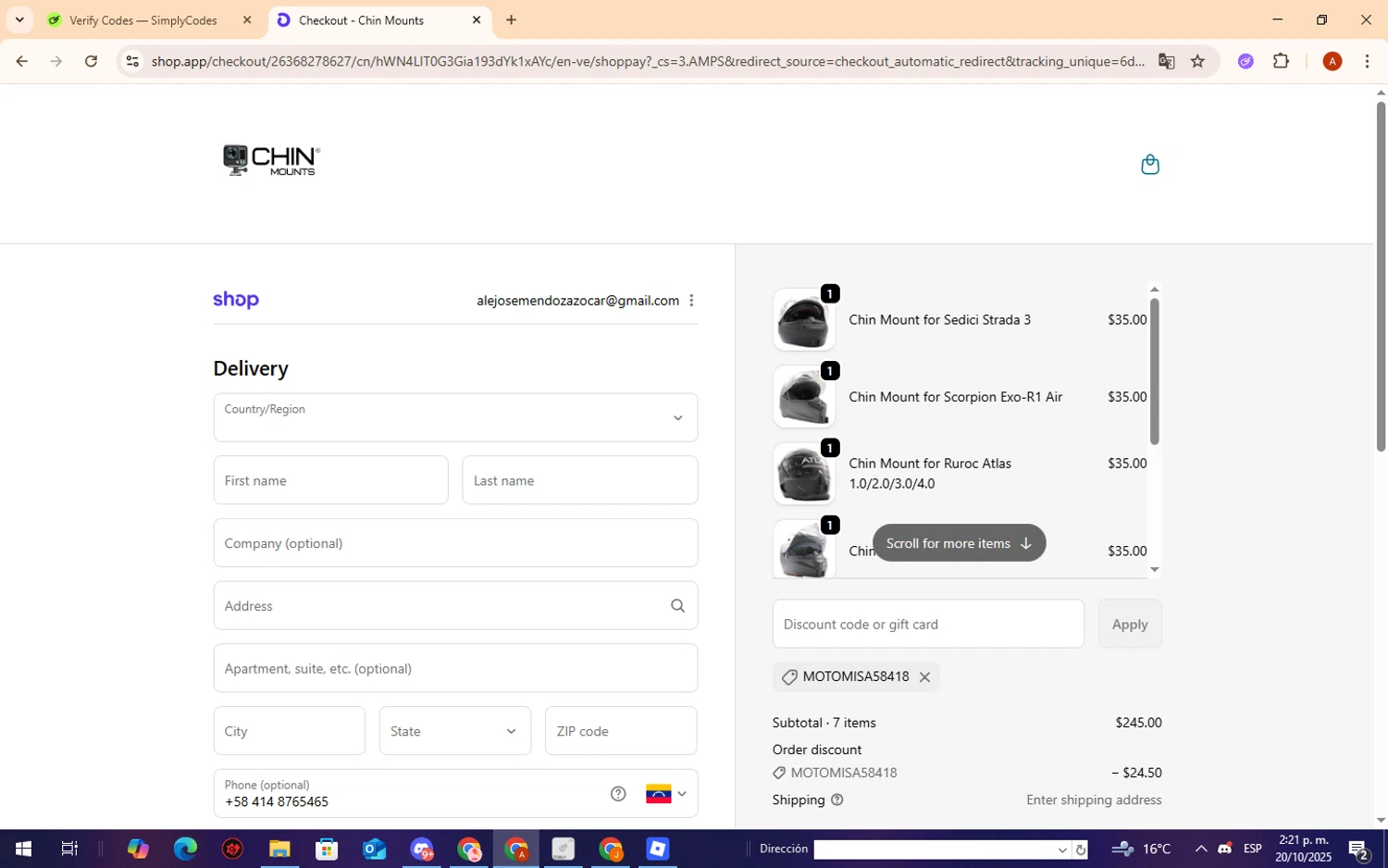Screen dimensions: 1388x868
Task: Click the Discount code or gift card field
Action: (928, 624)
